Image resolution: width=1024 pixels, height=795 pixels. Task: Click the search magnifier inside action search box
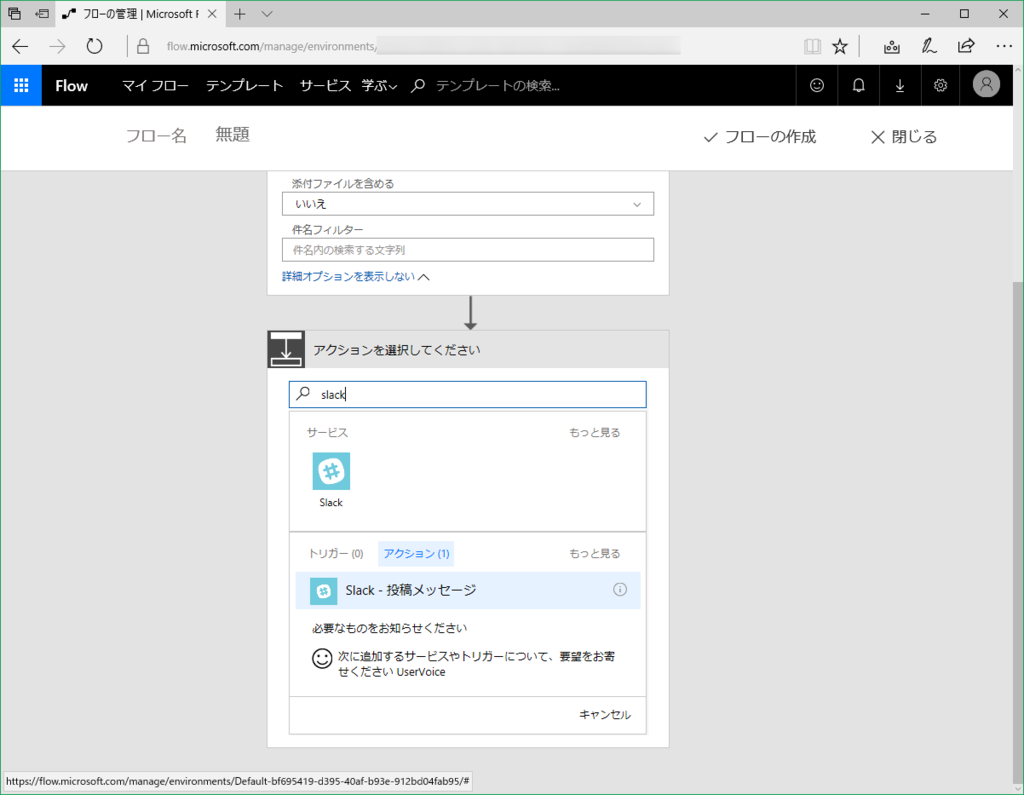coord(303,394)
